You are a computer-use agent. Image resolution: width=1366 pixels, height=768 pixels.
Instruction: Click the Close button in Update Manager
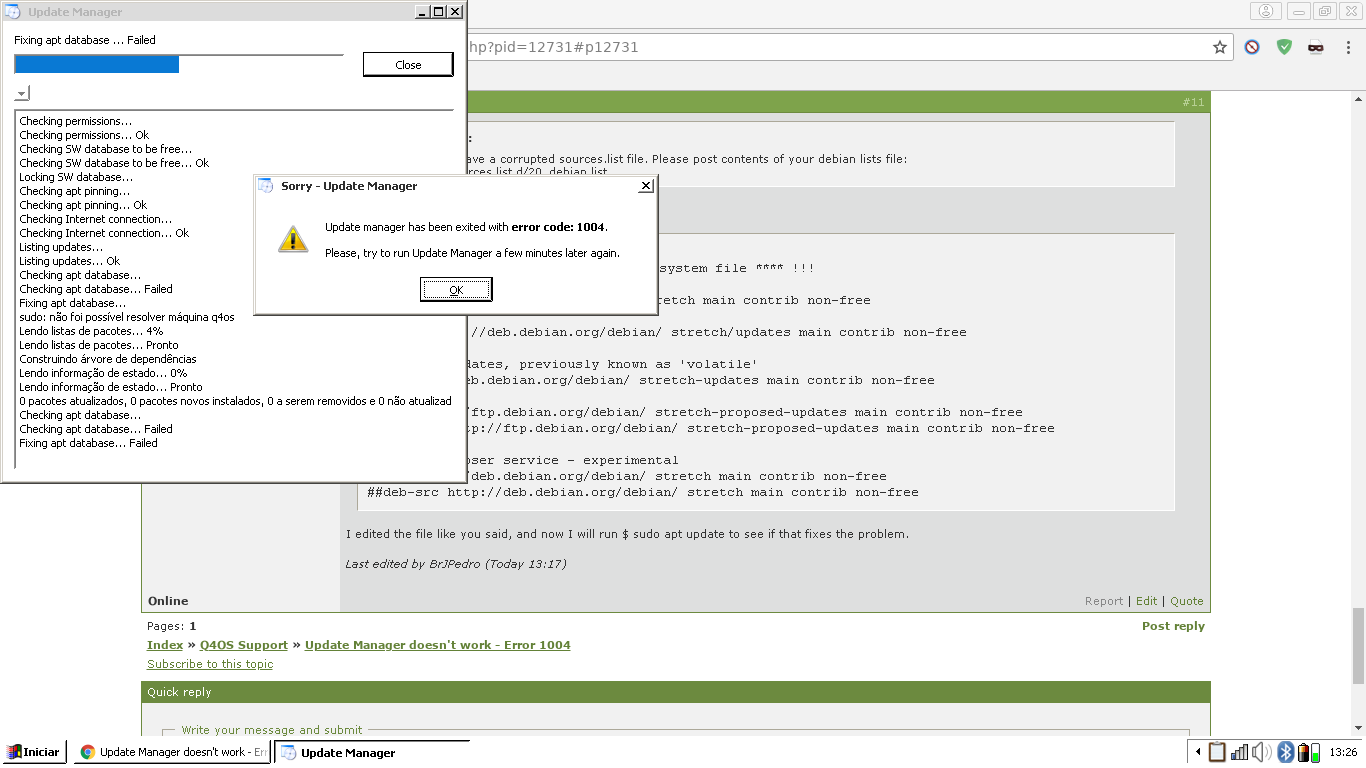click(x=408, y=64)
